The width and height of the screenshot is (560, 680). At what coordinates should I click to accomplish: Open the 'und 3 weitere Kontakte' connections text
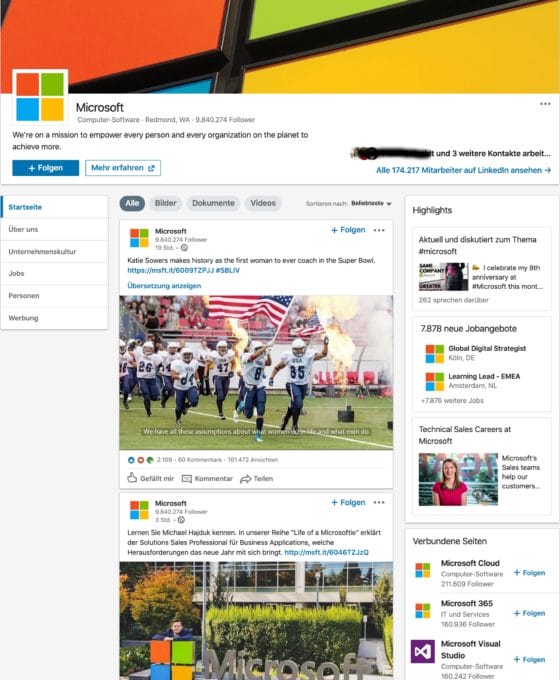(493, 153)
